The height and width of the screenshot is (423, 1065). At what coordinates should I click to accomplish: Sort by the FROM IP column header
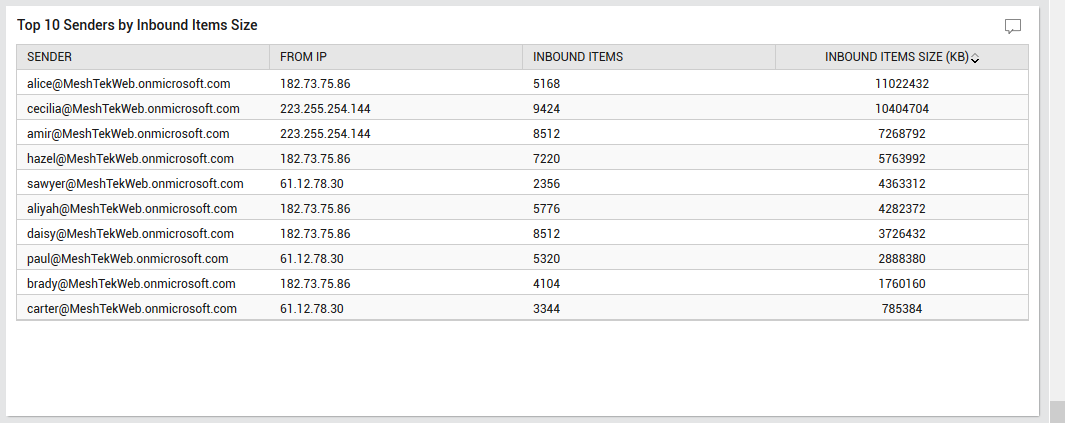(x=304, y=57)
